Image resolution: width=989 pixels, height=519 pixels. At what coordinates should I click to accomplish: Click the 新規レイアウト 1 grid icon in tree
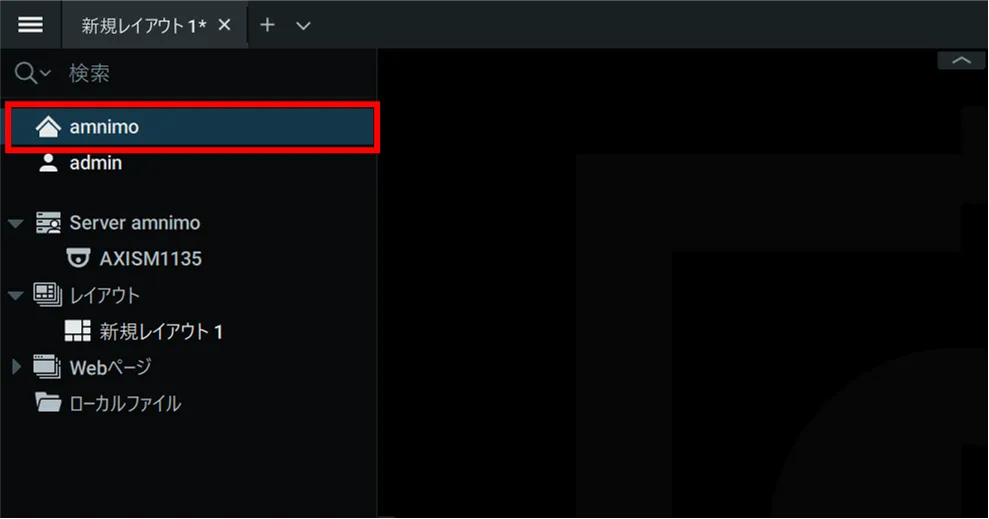point(78,330)
